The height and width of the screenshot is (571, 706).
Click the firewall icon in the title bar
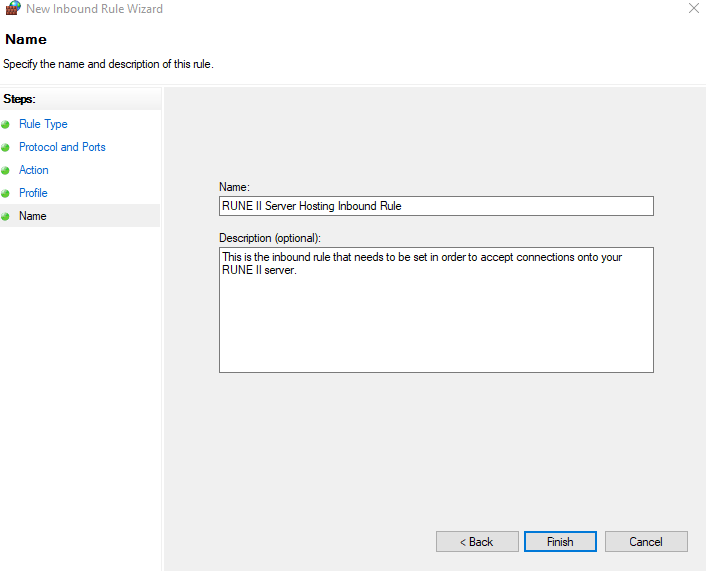12,9
